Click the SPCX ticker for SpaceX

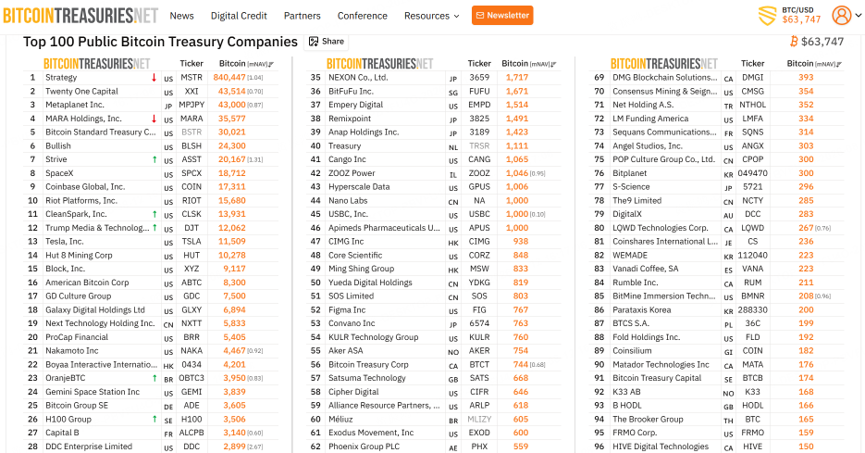pyautogui.click(x=191, y=173)
